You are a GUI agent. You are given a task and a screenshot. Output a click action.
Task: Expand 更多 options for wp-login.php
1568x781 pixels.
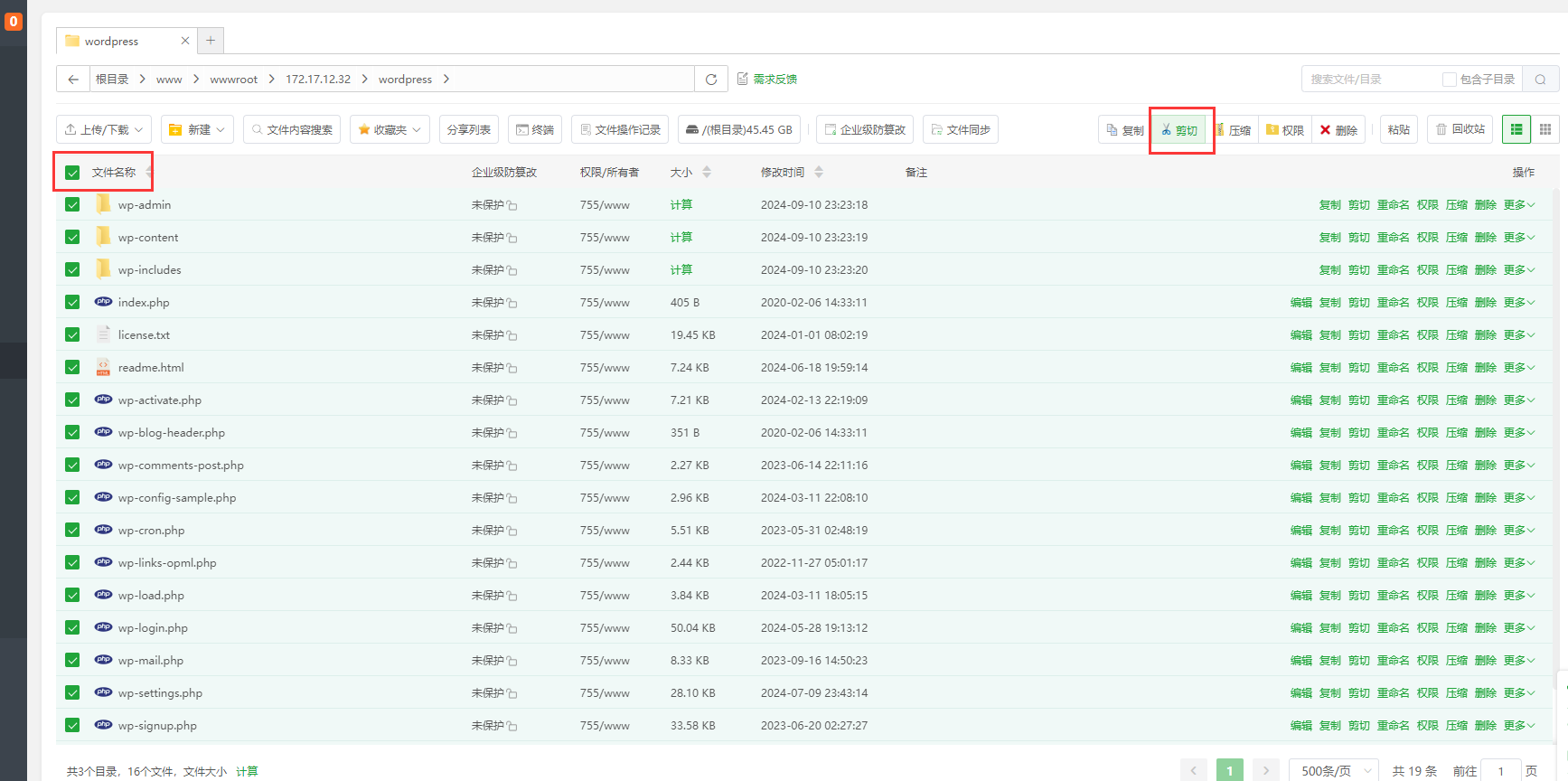pos(1518,628)
